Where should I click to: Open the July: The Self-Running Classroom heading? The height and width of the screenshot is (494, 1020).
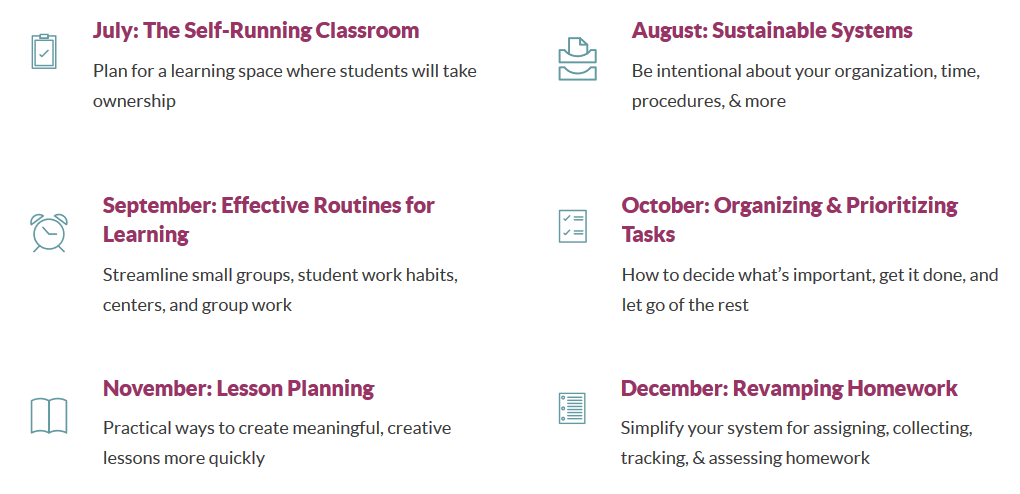[x=256, y=31]
